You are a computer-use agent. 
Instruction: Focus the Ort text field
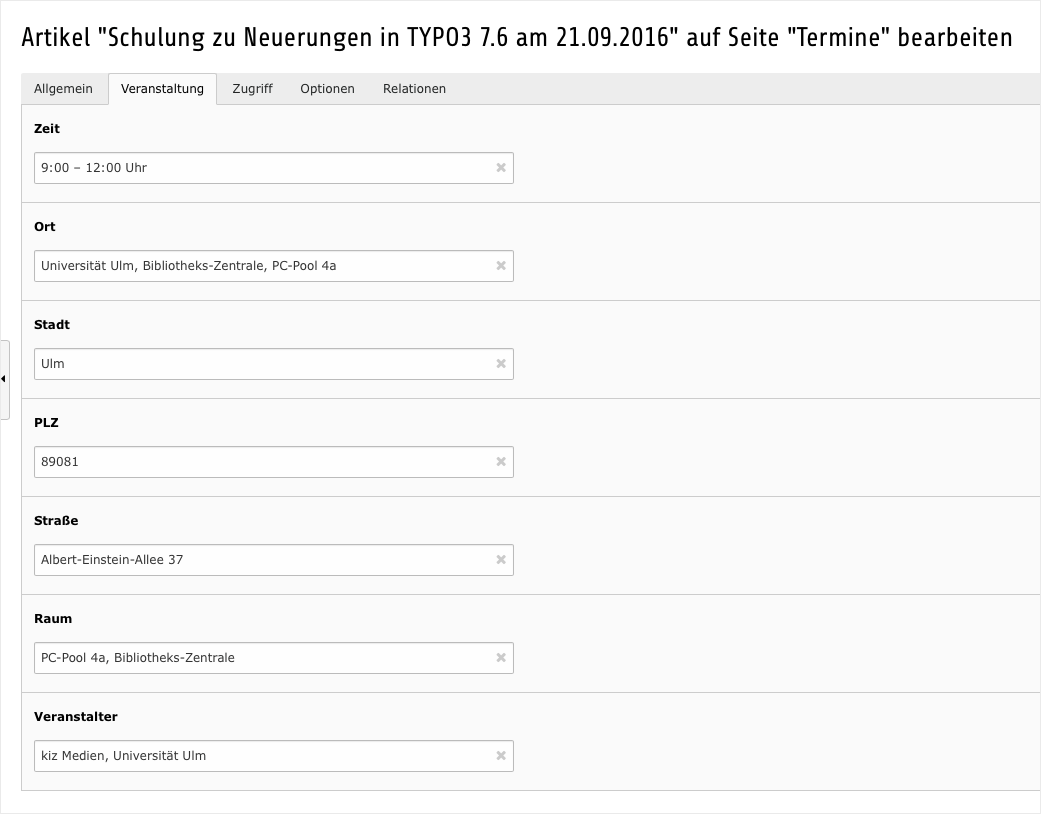click(260, 266)
